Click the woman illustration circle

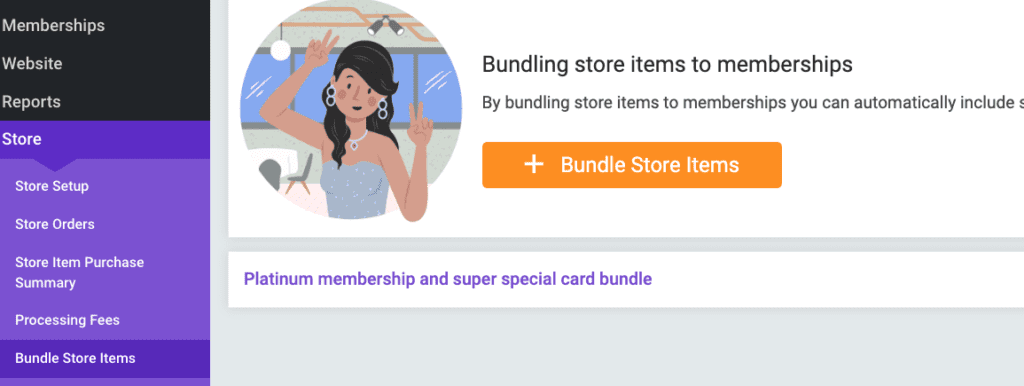pyautogui.click(x=351, y=111)
